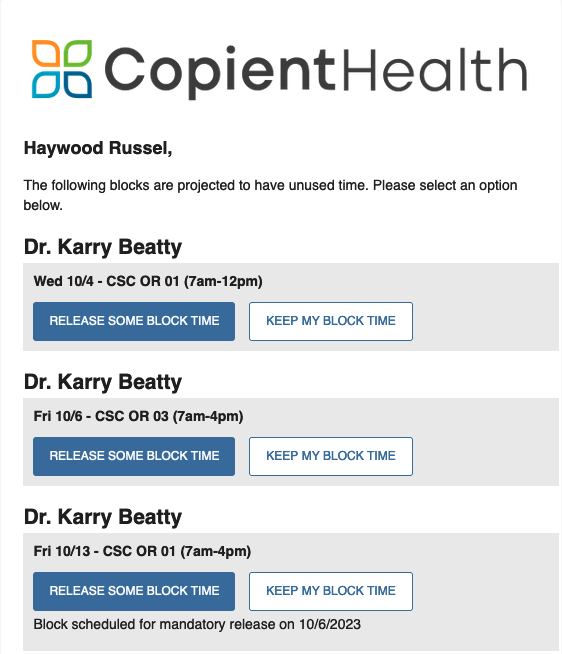Click the Haywood Russel greeting text
The width and height of the screenshot is (562, 654).
coord(98,148)
